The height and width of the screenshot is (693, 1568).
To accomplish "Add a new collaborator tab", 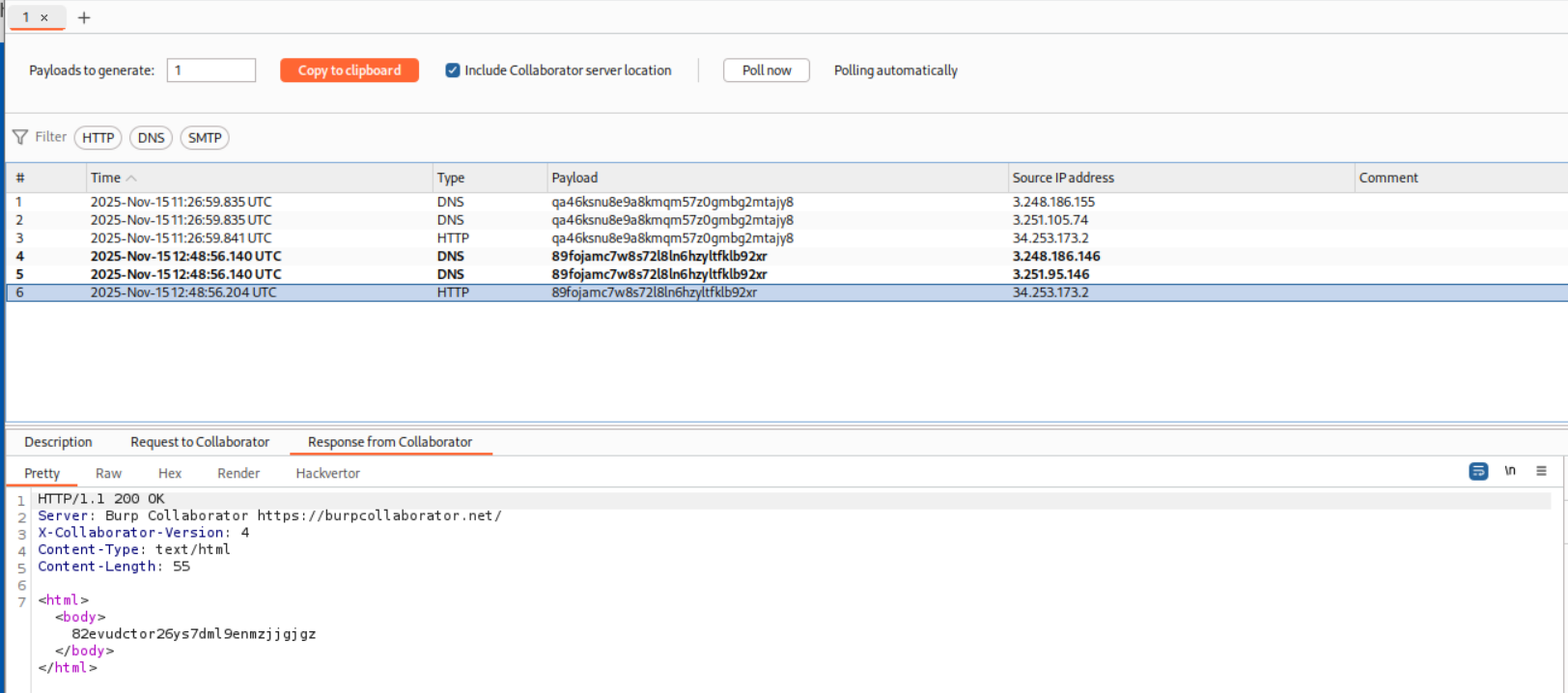I will tap(84, 17).
